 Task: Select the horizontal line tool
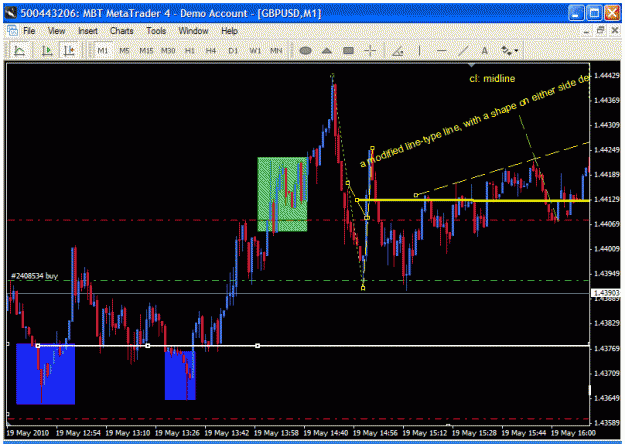click(441, 51)
